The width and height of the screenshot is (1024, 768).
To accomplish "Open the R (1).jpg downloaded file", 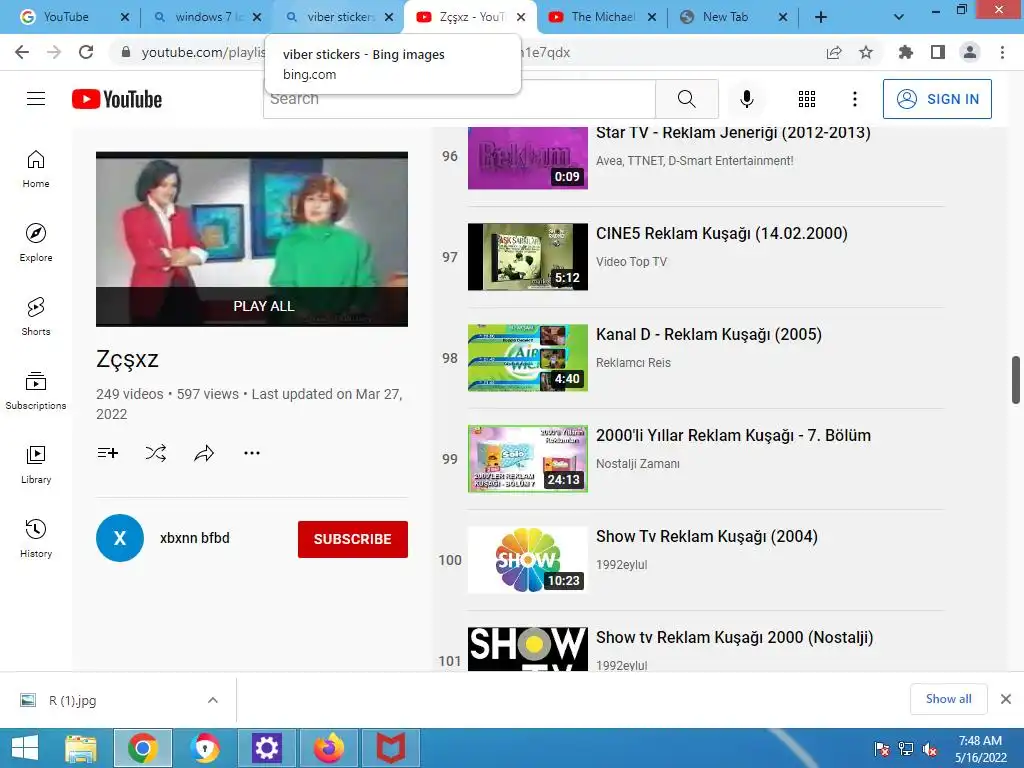I will click(x=72, y=701).
